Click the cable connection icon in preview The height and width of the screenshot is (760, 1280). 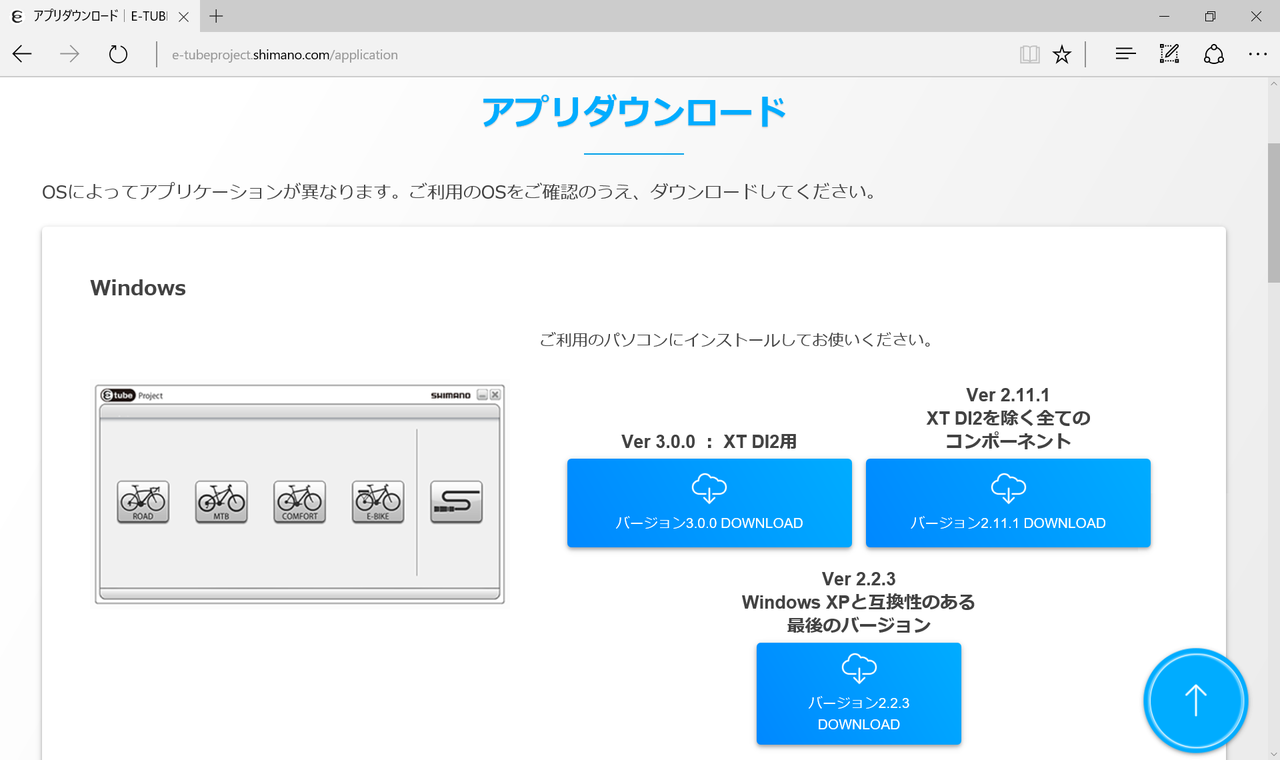(x=457, y=502)
